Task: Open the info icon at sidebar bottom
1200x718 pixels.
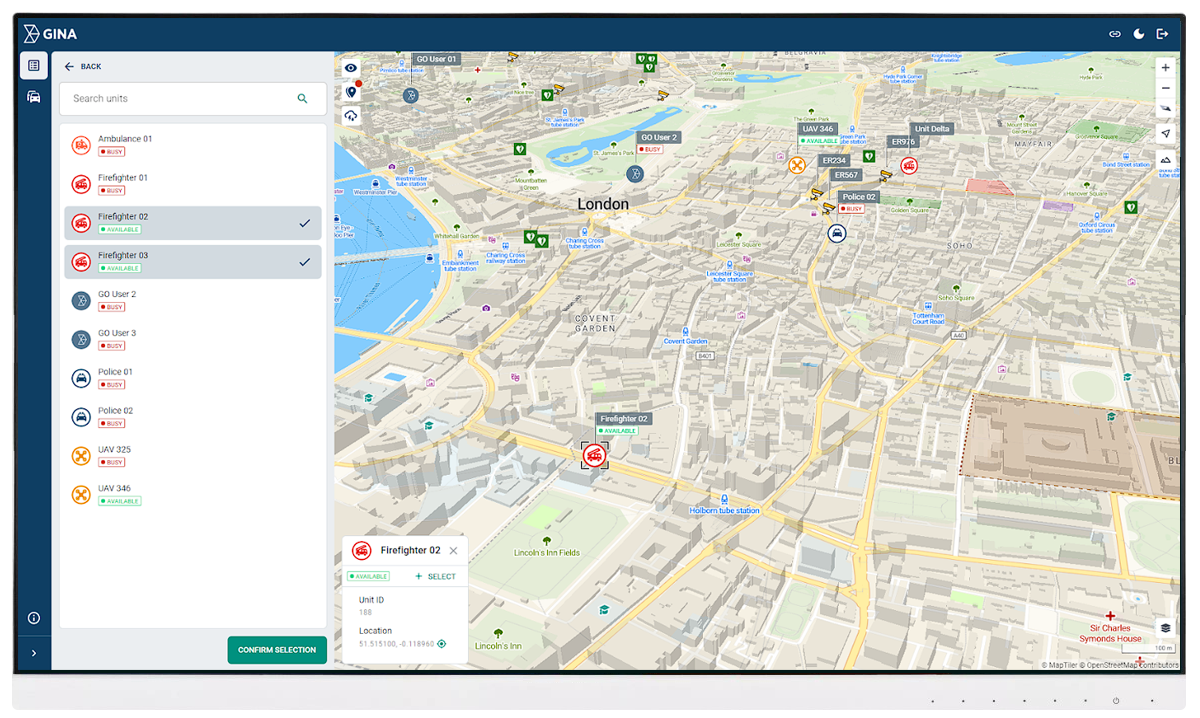Action: pyautogui.click(x=34, y=618)
